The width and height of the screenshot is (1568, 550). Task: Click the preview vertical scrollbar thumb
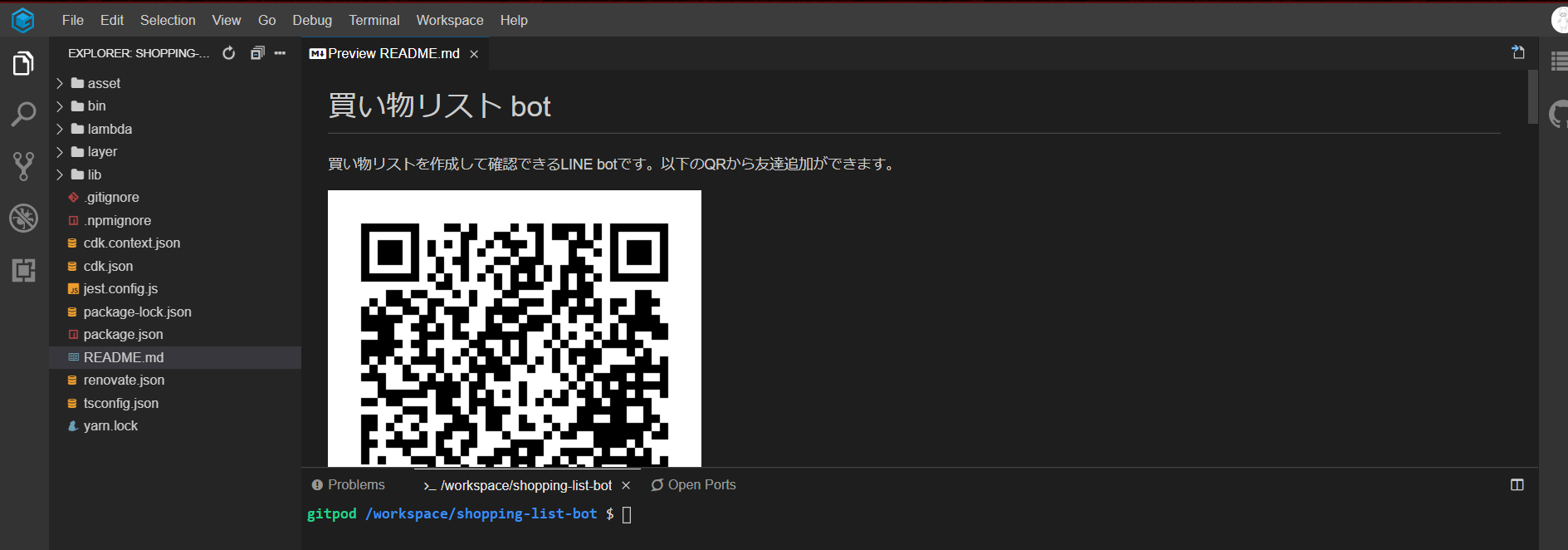coord(1532,96)
